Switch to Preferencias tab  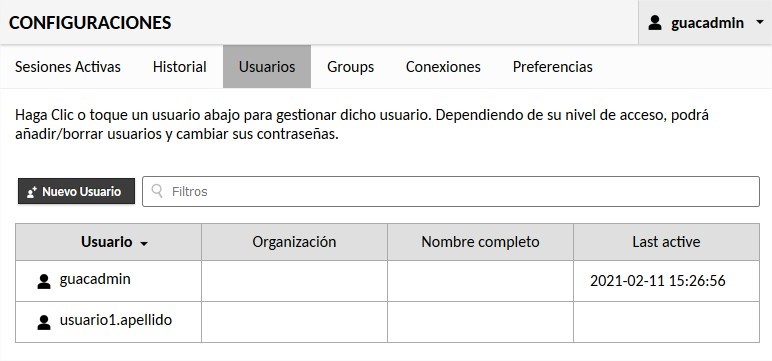(x=552, y=66)
